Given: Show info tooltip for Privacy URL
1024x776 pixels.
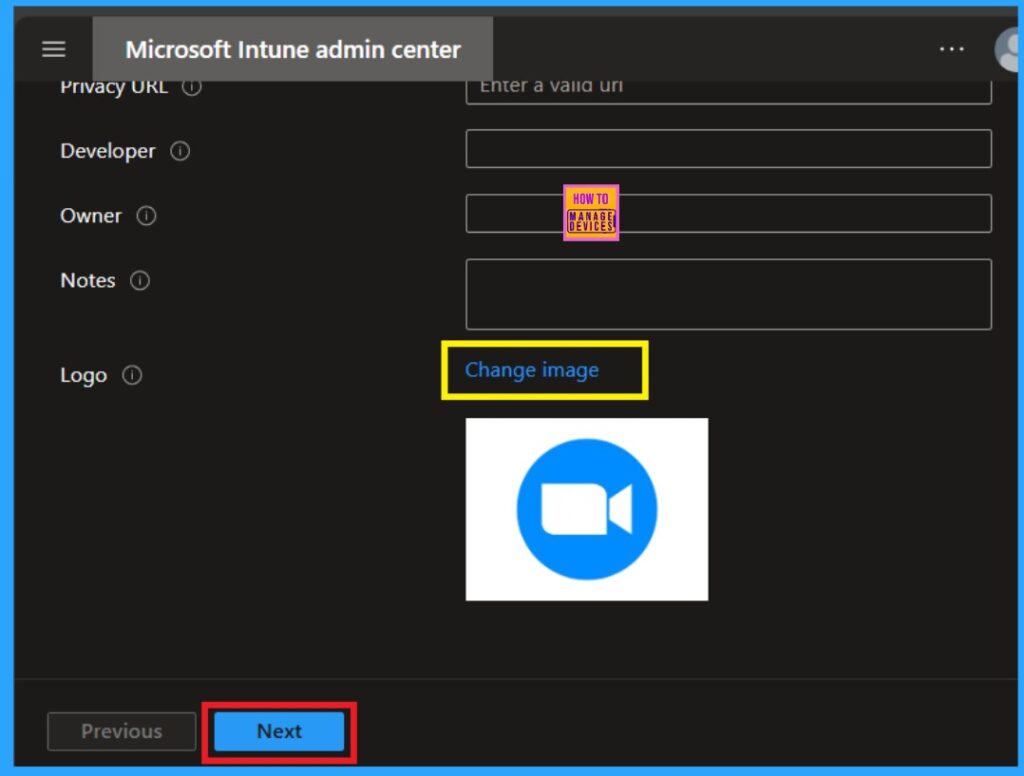Looking at the screenshot, I should (x=191, y=87).
